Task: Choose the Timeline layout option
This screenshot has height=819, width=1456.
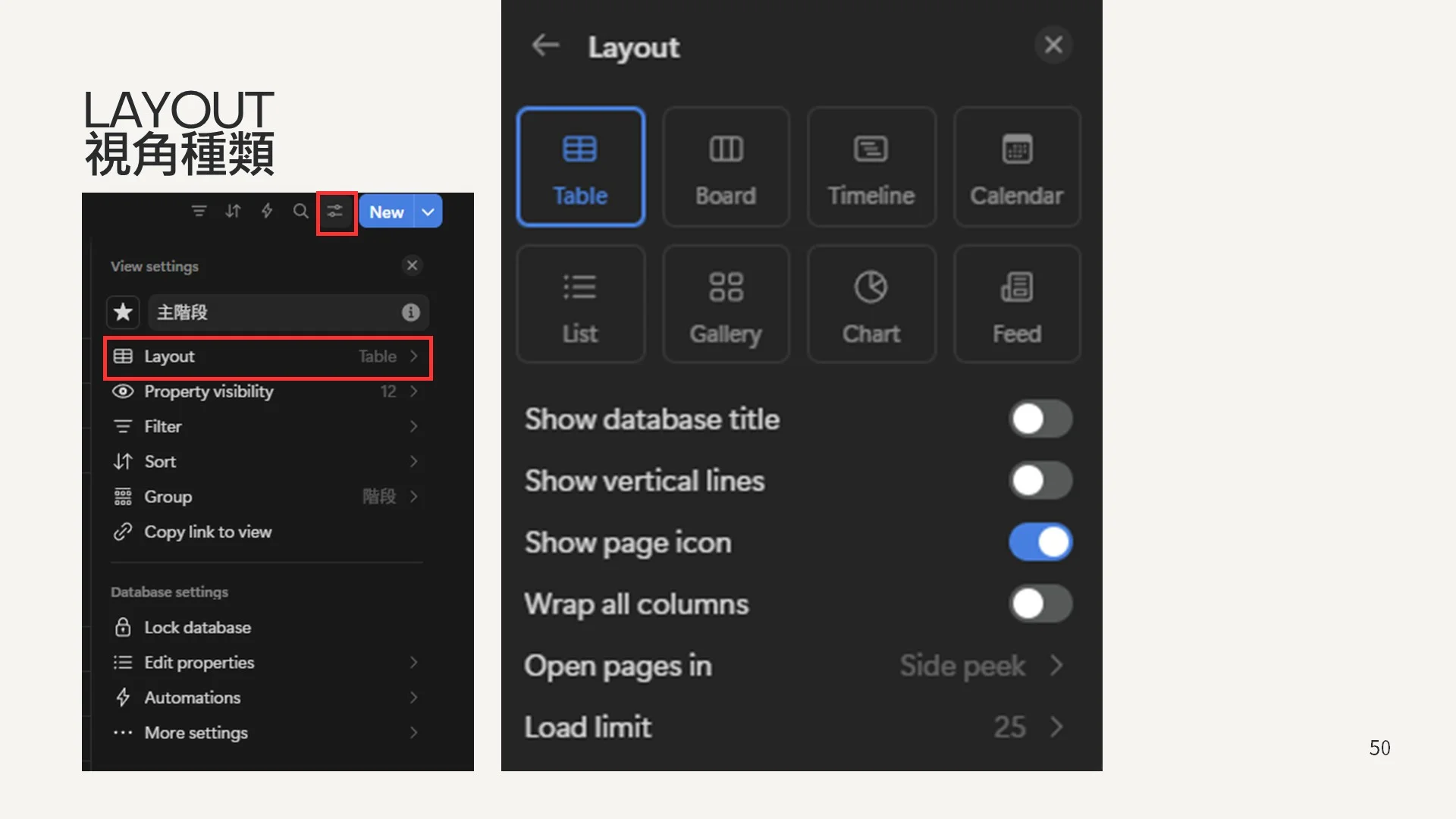Action: tap(871, 167)
